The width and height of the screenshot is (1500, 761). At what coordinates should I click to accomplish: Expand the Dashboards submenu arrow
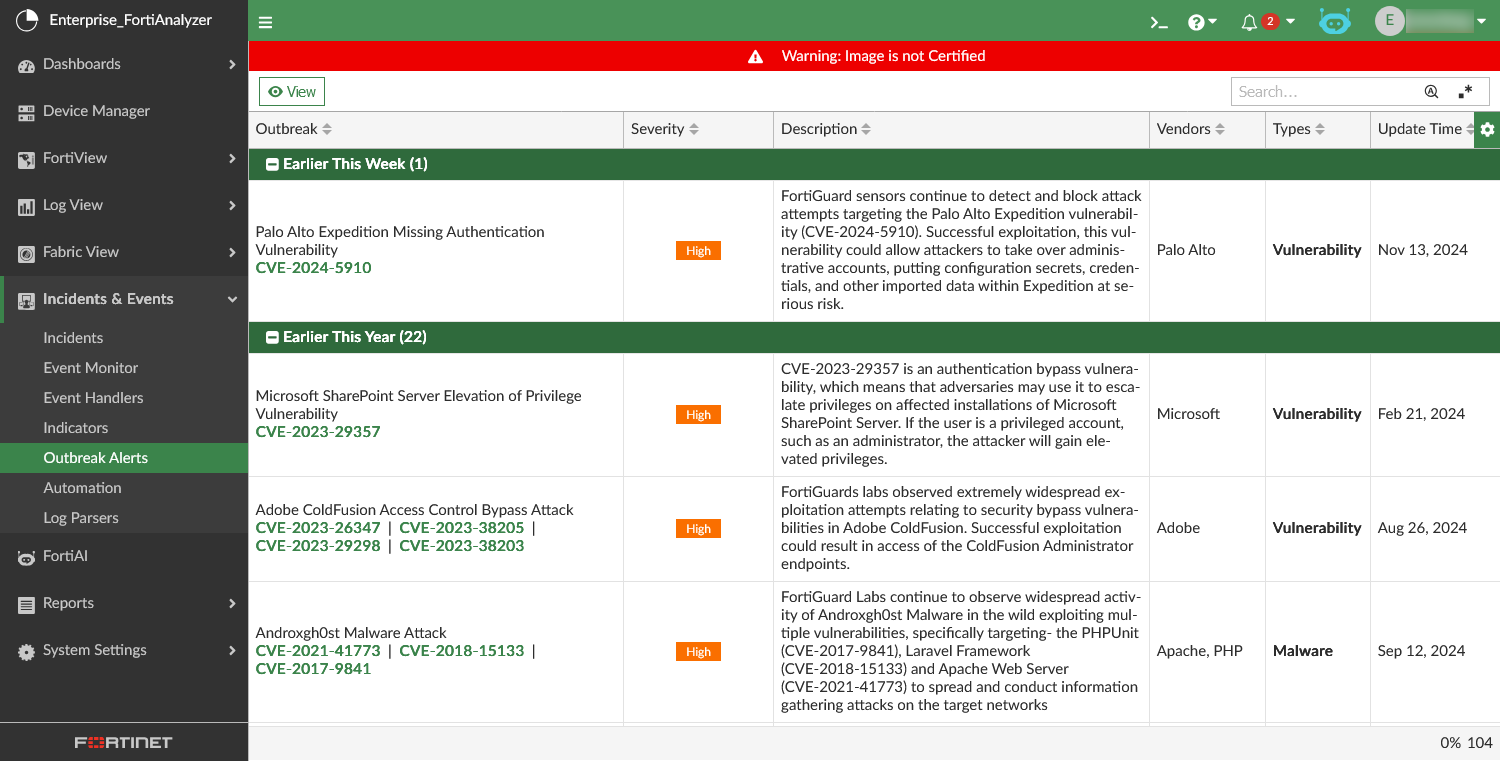click(x=232, y=65)
